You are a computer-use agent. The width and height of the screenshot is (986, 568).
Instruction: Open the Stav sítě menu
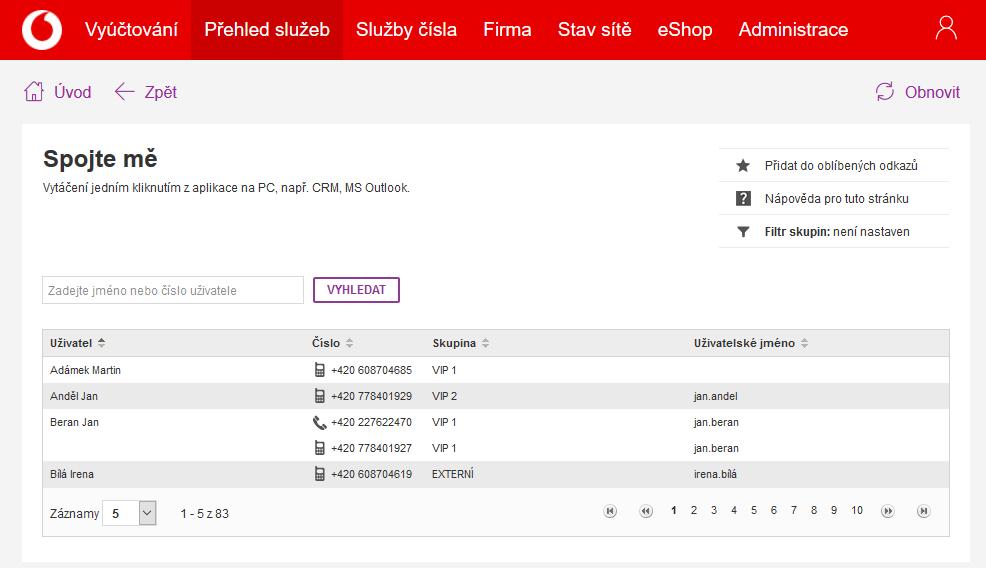594,30
